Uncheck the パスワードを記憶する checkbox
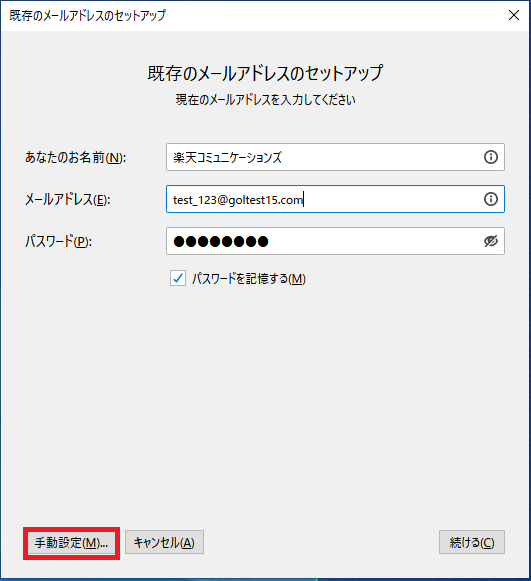This screenshot has height=581, width=531. click(178, 278)
